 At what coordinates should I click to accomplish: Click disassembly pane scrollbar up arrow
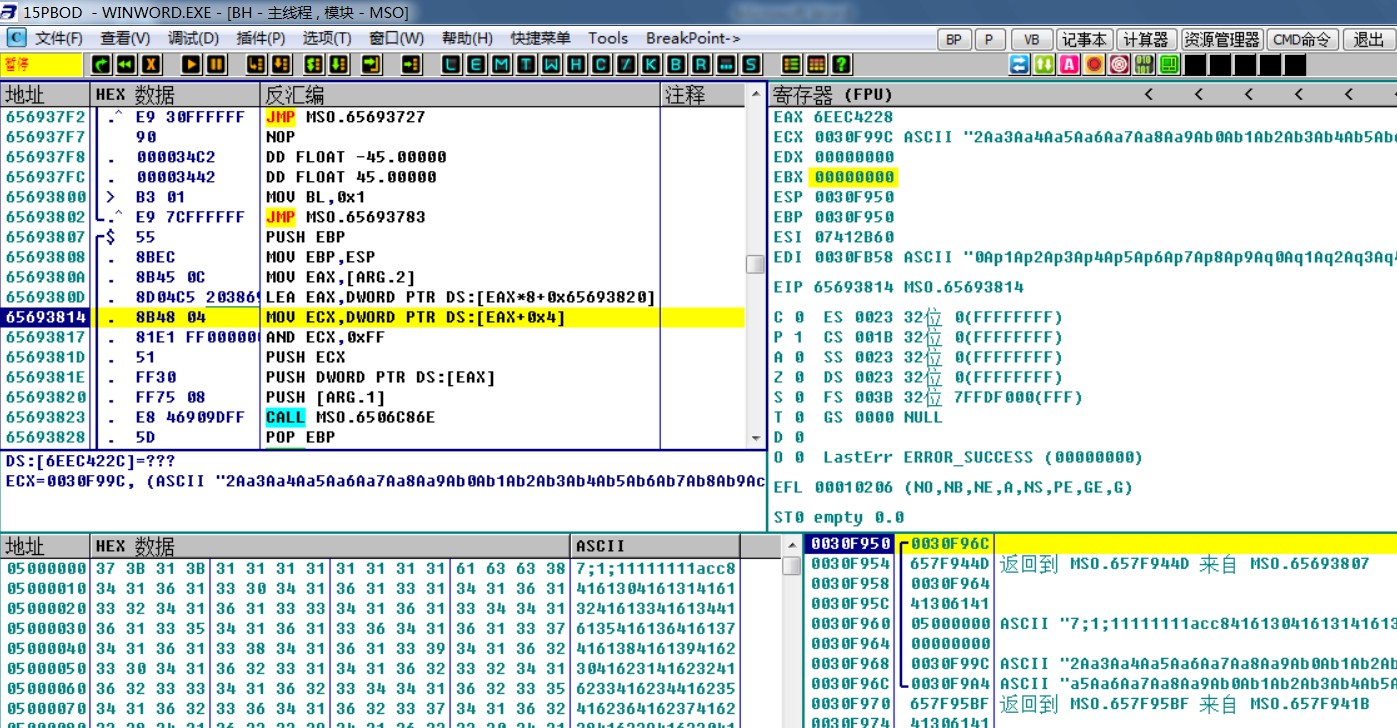point(755,95)
